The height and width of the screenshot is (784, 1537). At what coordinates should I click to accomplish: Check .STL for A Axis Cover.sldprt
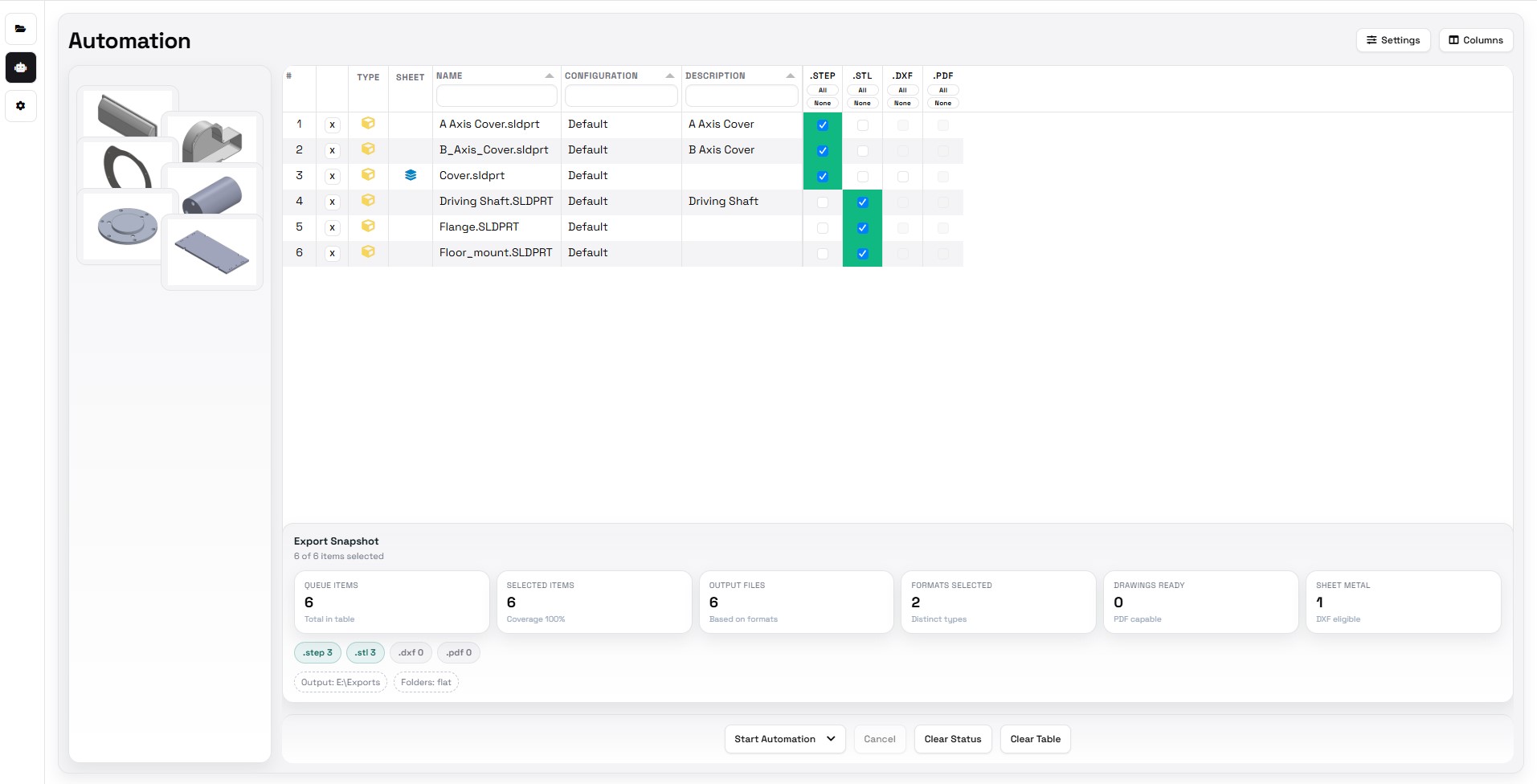[x=863, y=125]
